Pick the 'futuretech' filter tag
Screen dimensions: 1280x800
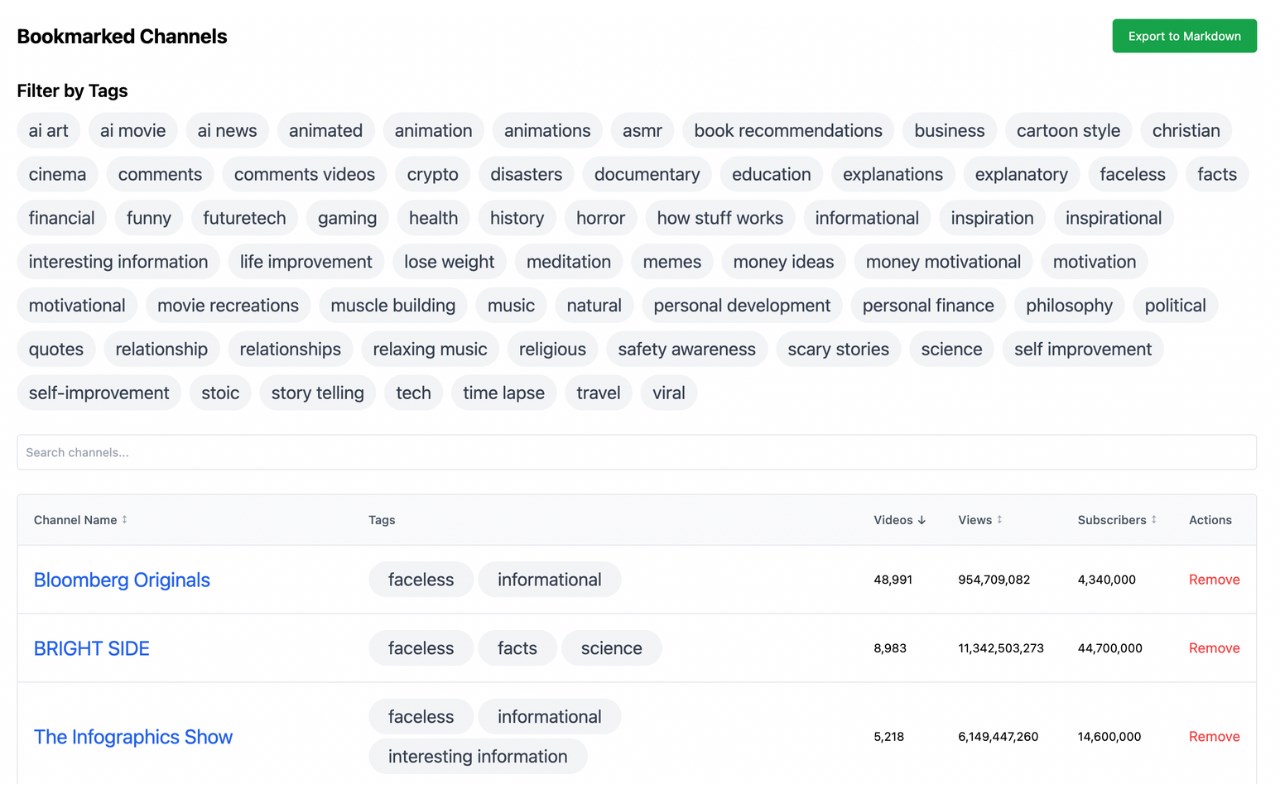[x=244, y=218]
